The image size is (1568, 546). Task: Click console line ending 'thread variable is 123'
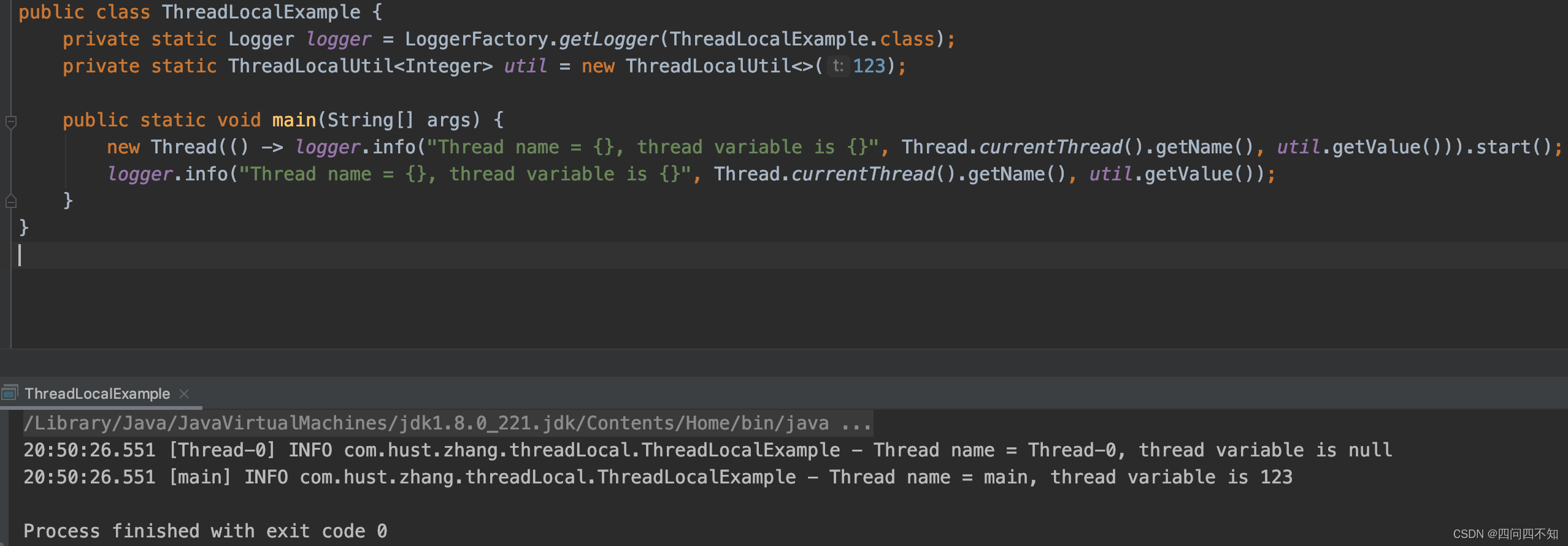point(658,477)
